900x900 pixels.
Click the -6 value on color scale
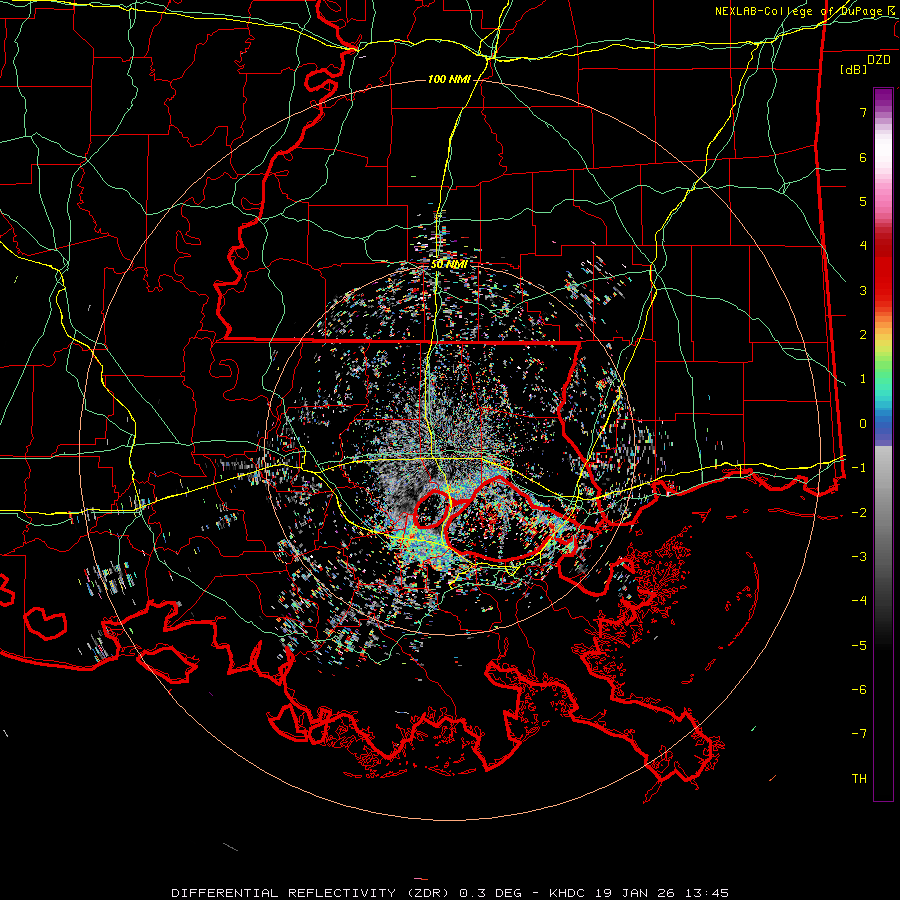click(x=859, y=690)
